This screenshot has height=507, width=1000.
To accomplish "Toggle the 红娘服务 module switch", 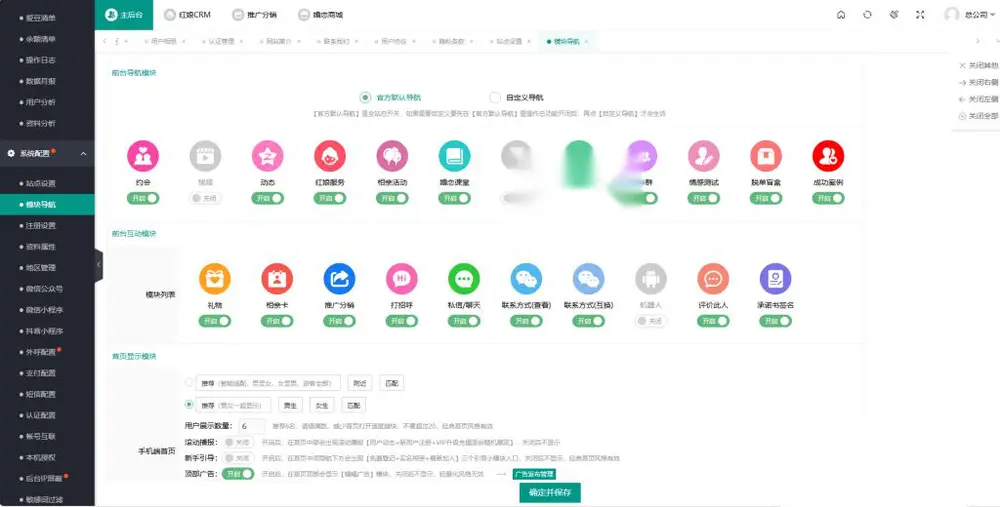I will click(330, 198).
